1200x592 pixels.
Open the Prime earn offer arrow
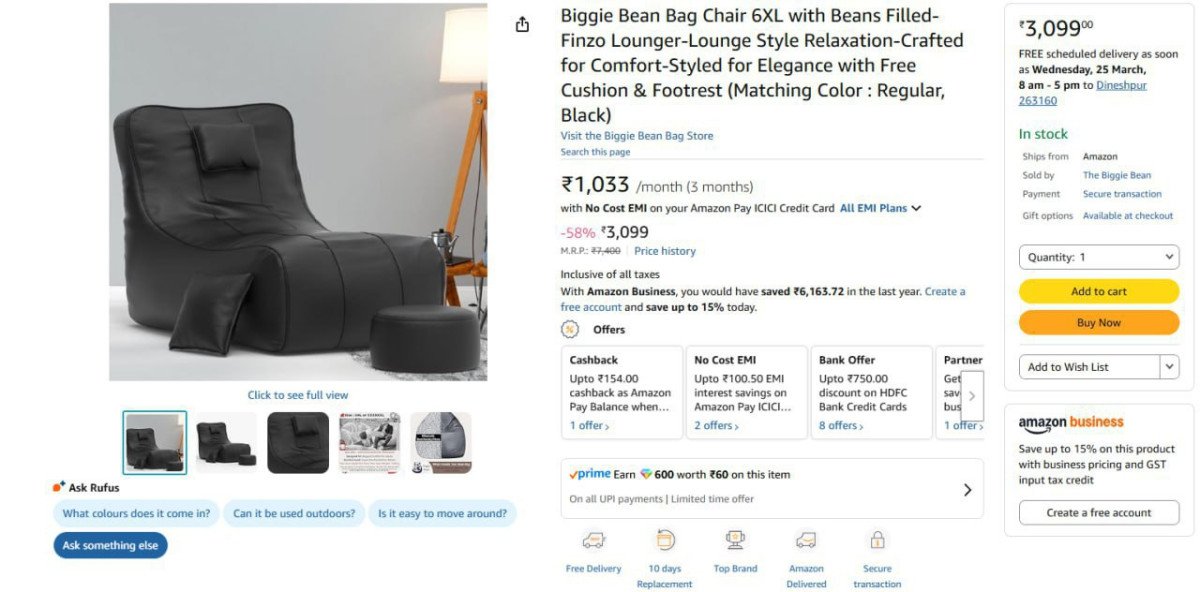[967, 490]
